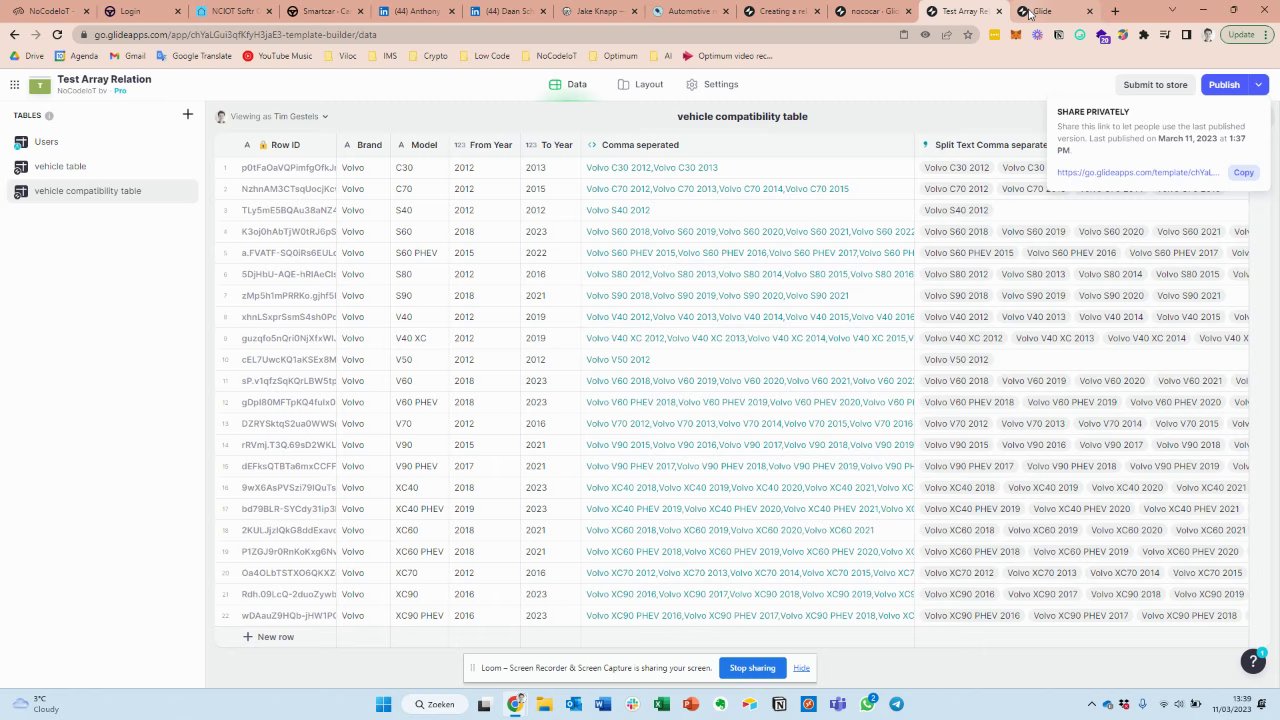This screenshot has width=1280, height=720.
Task: Open the Settings tab
Action: [x=712, y=85]
